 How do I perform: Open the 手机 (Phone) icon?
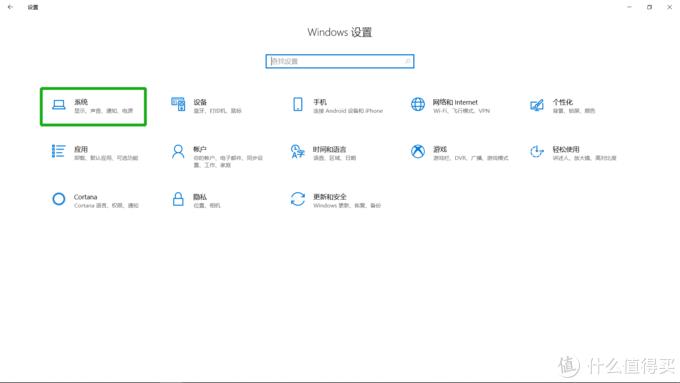(298, 104)
